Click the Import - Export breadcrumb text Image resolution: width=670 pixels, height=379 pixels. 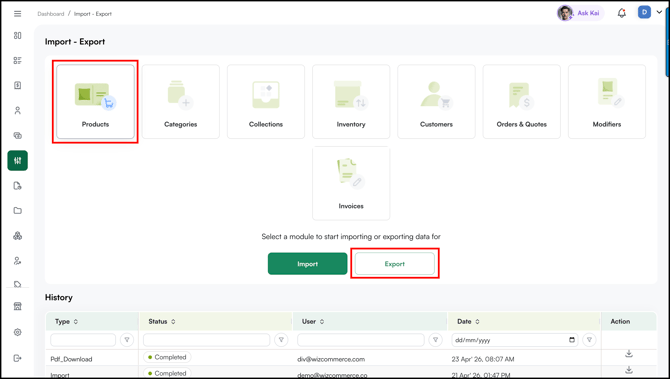tap(93, 14)
